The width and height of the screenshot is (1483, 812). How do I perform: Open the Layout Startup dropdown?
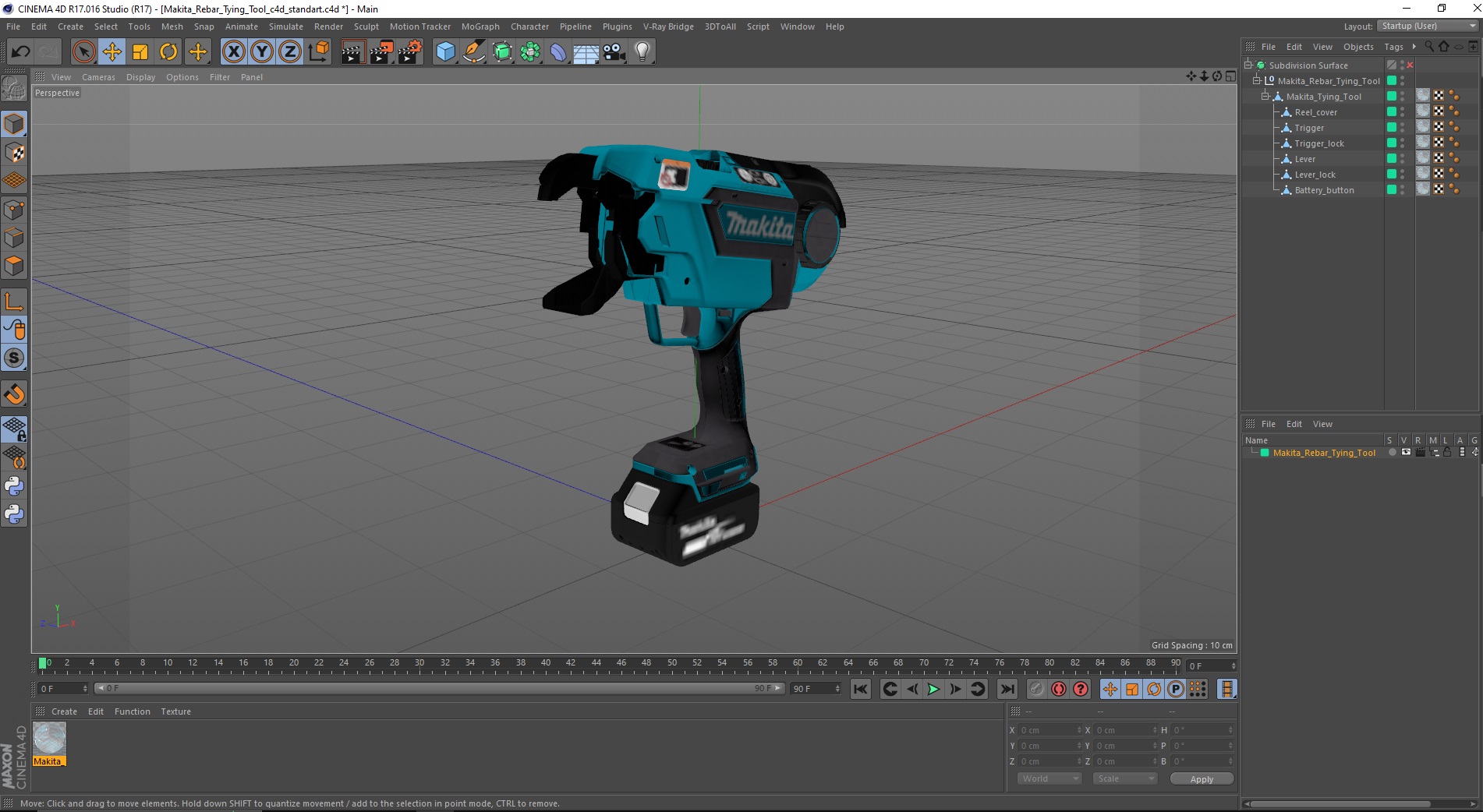coord(1427,26)
